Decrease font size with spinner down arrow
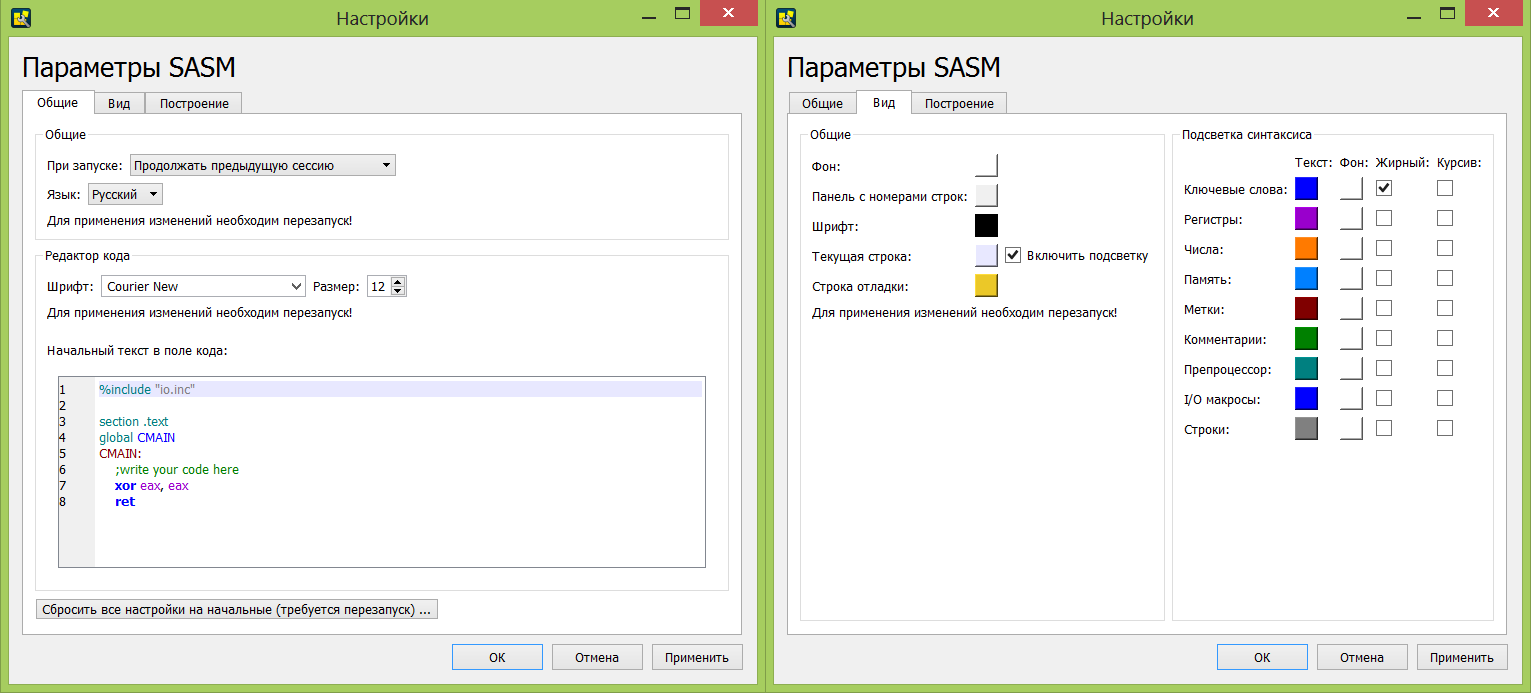The height and width of the screenshot is (693, 1531). (398, 291)
